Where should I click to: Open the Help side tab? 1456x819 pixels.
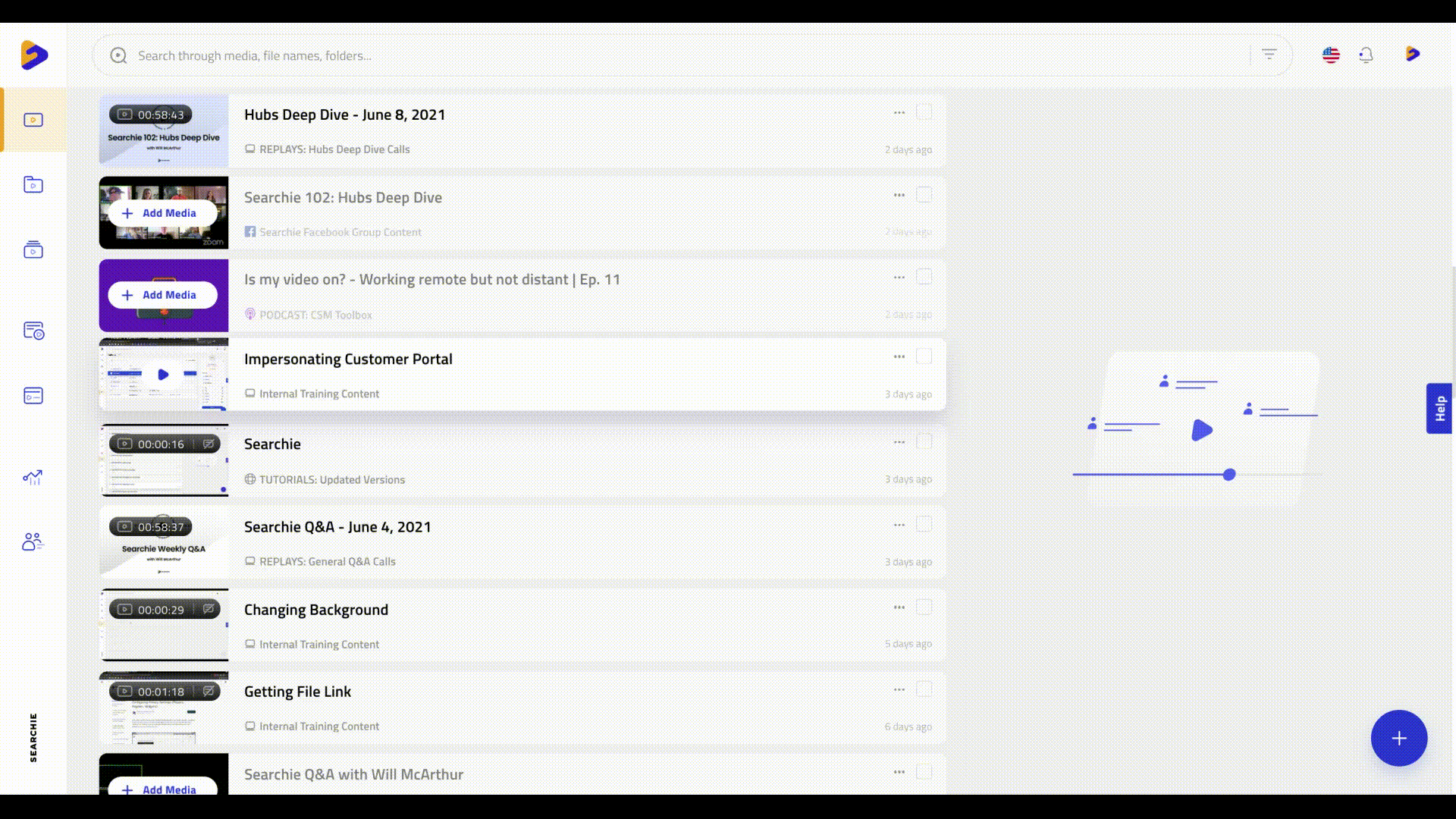tap(1439, 409)
